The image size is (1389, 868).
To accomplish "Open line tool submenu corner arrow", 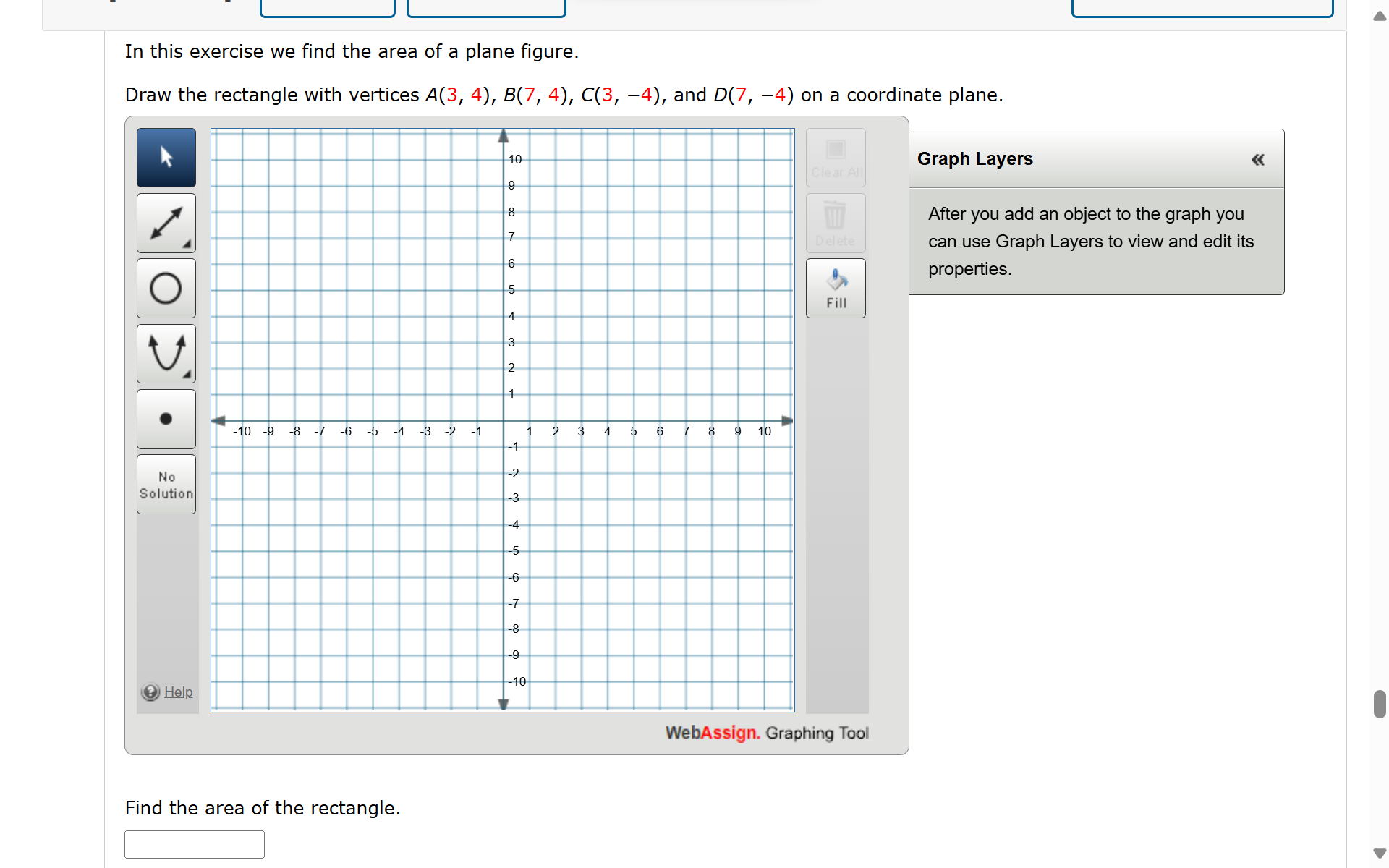I will point(187,244).
